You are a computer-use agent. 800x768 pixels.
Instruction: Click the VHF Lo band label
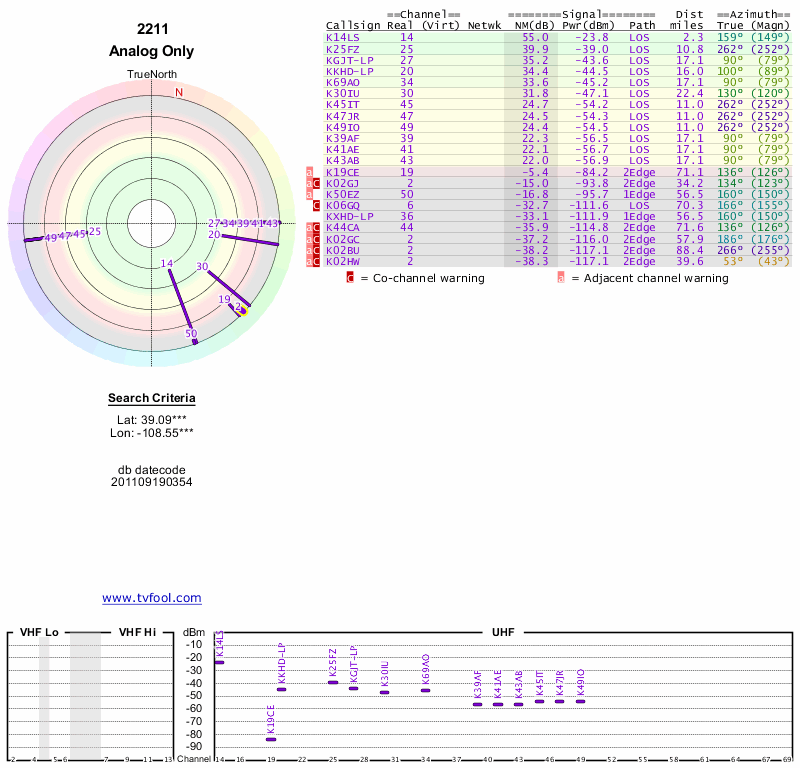(x=39, y=632)
